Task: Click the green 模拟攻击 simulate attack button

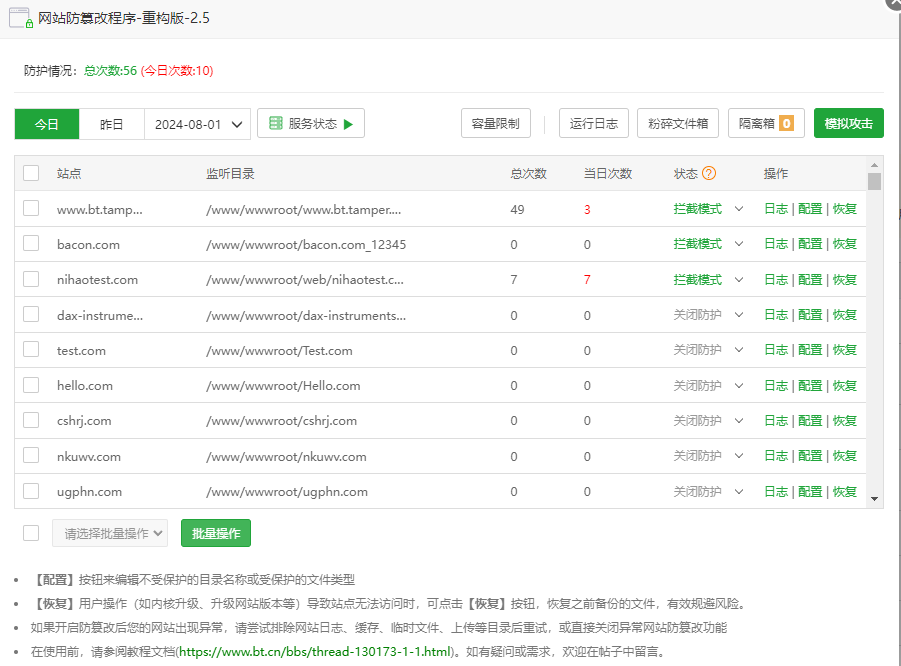Action: coord(849,124)
